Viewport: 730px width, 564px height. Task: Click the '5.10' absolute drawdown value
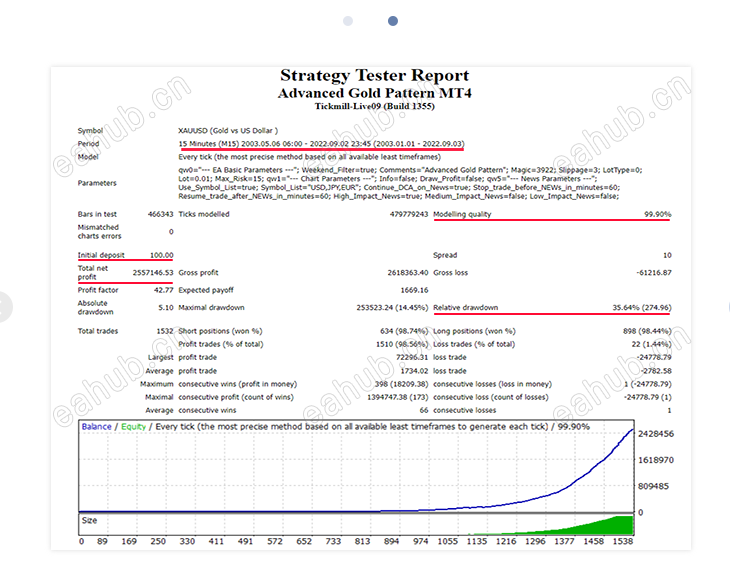[166, 308]
